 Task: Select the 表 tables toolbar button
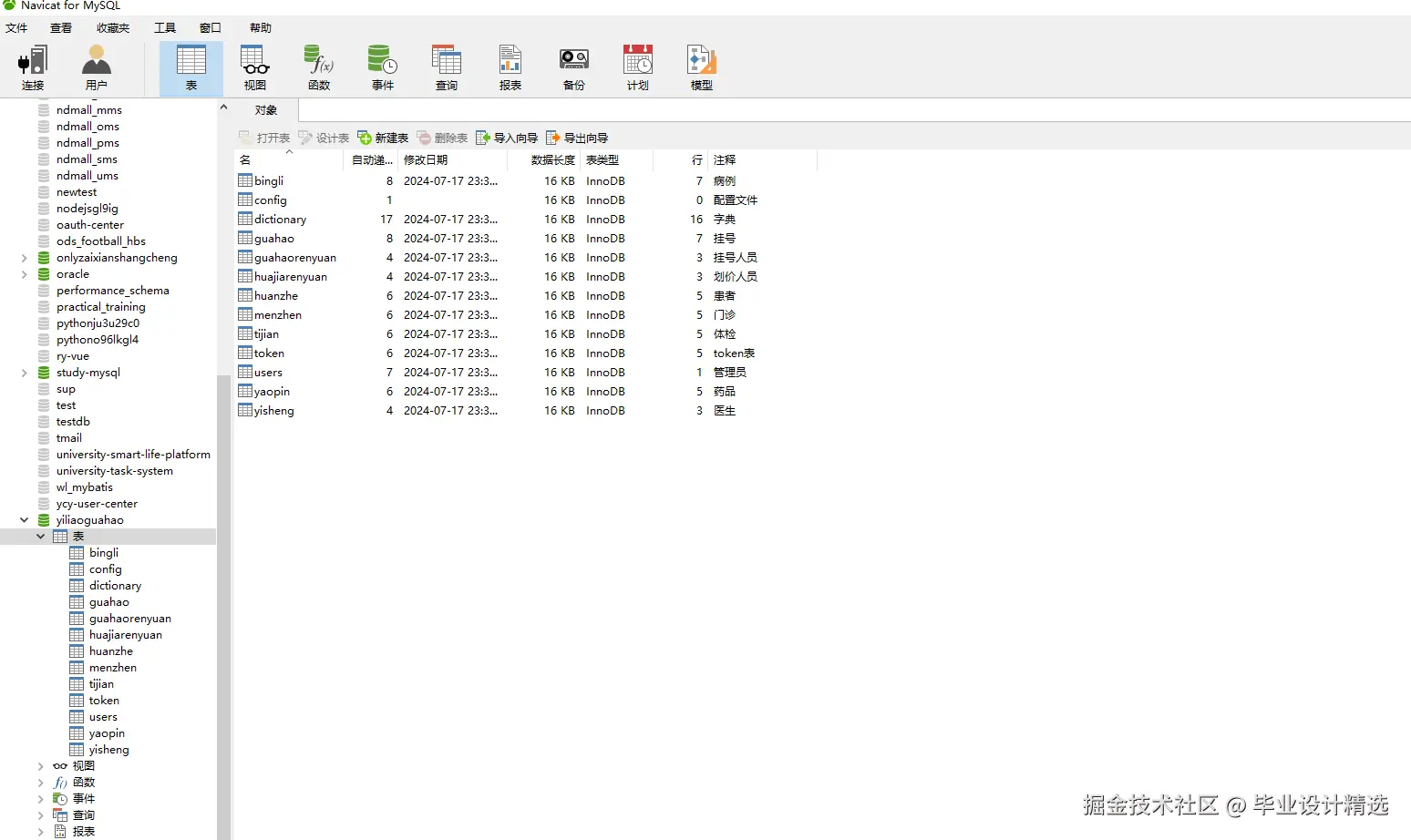coord(191,68)
